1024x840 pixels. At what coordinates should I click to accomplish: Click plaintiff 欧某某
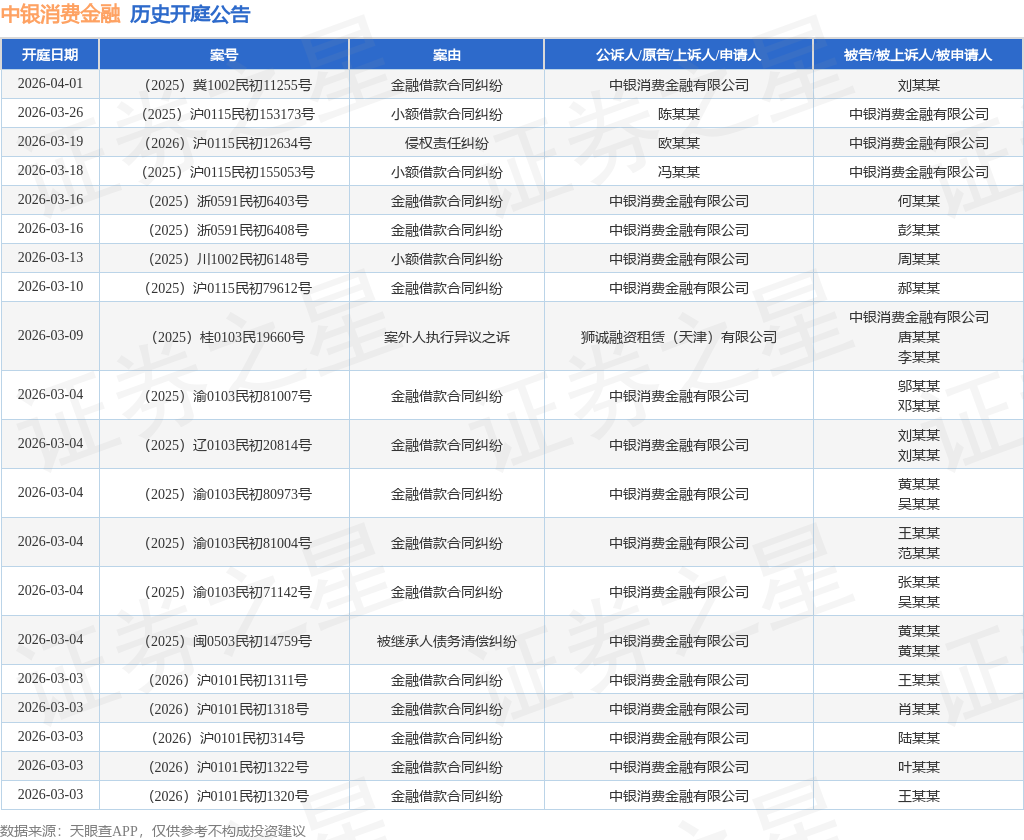click(x=679, y=143)
